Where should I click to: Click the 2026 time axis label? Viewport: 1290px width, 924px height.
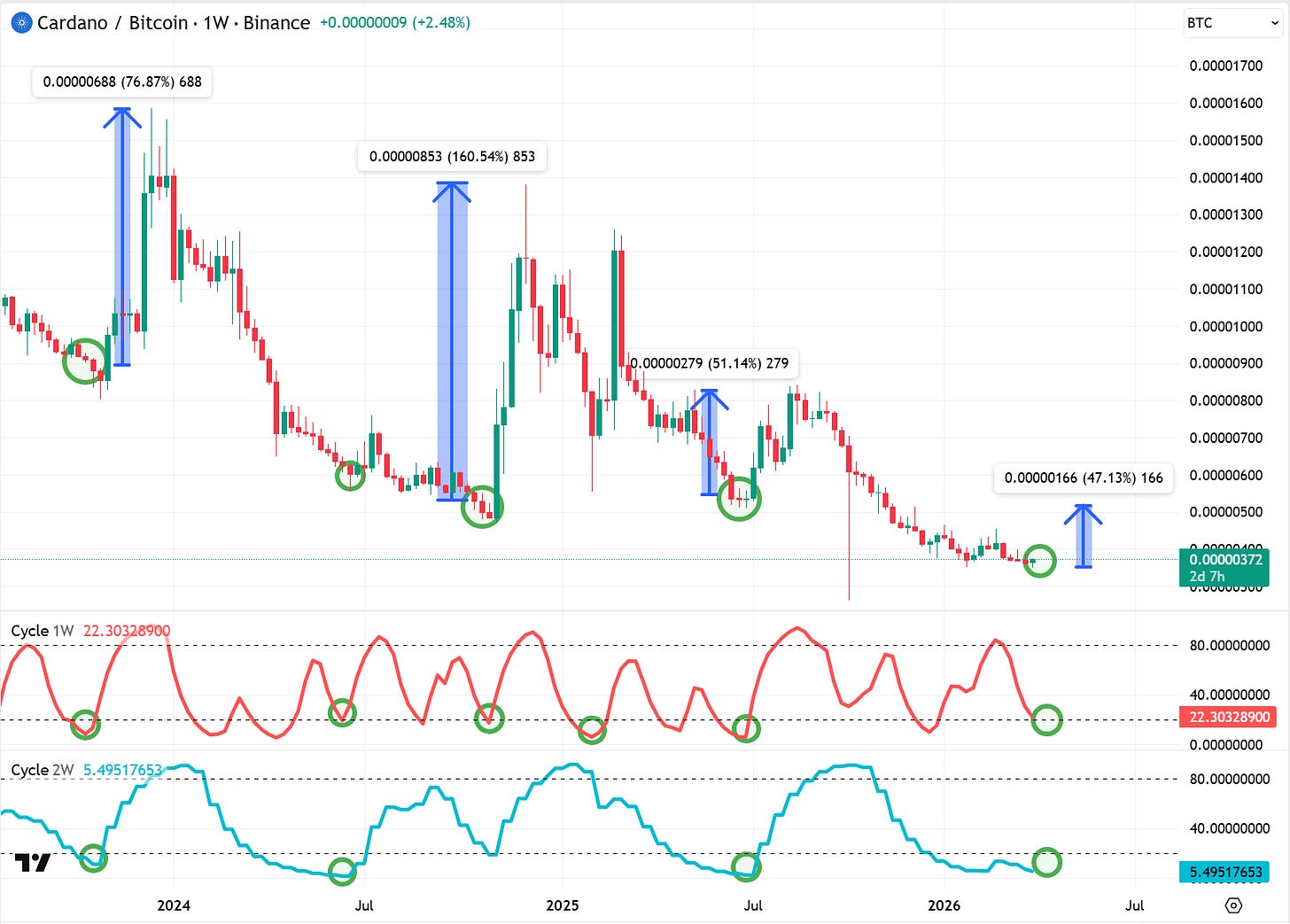(944, 905)
